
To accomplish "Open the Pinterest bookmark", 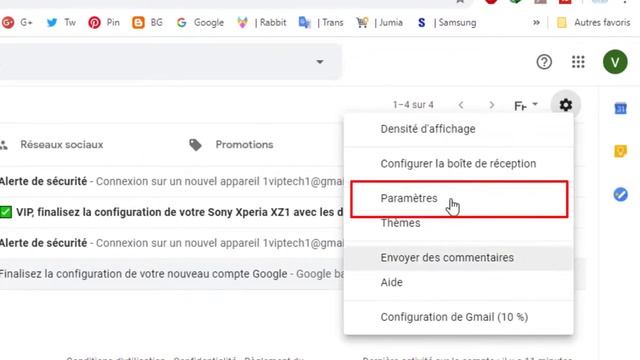I will tap(104, 22).
